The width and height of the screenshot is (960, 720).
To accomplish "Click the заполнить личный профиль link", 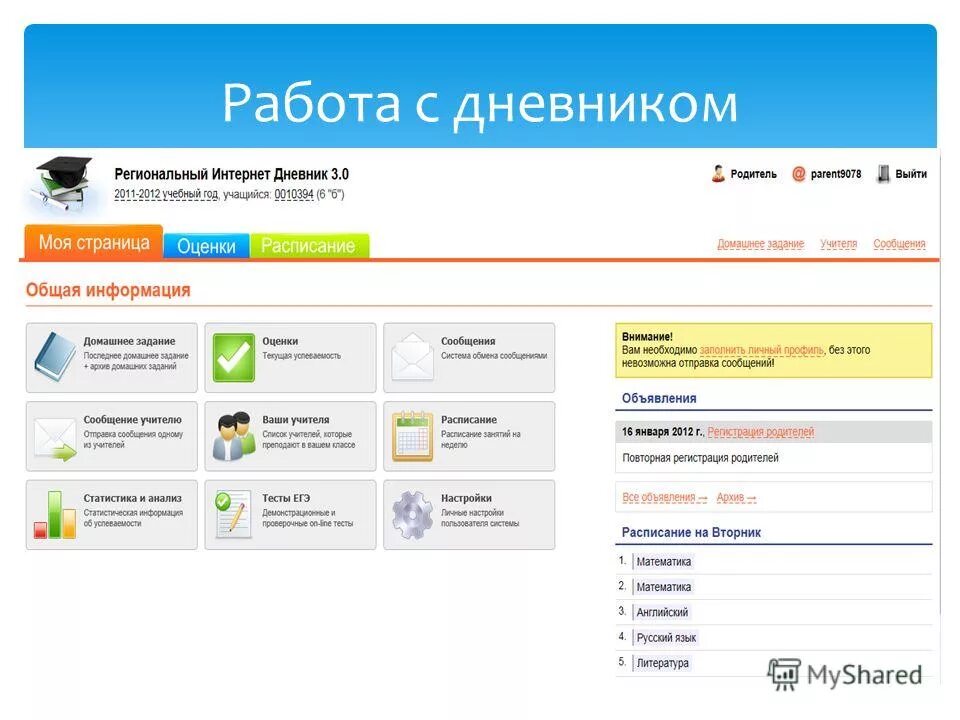I will tap(761, 350).
